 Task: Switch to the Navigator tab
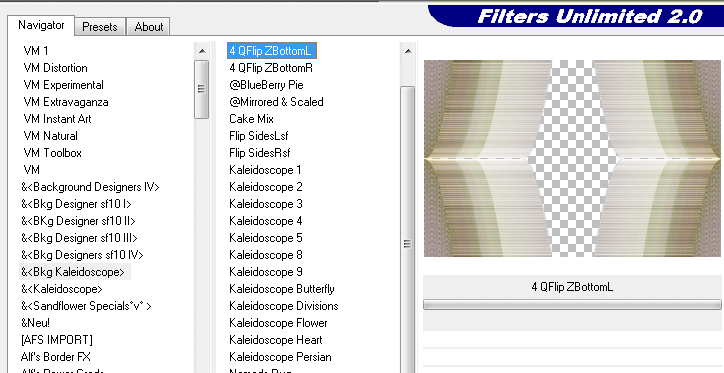coord(41,25)
